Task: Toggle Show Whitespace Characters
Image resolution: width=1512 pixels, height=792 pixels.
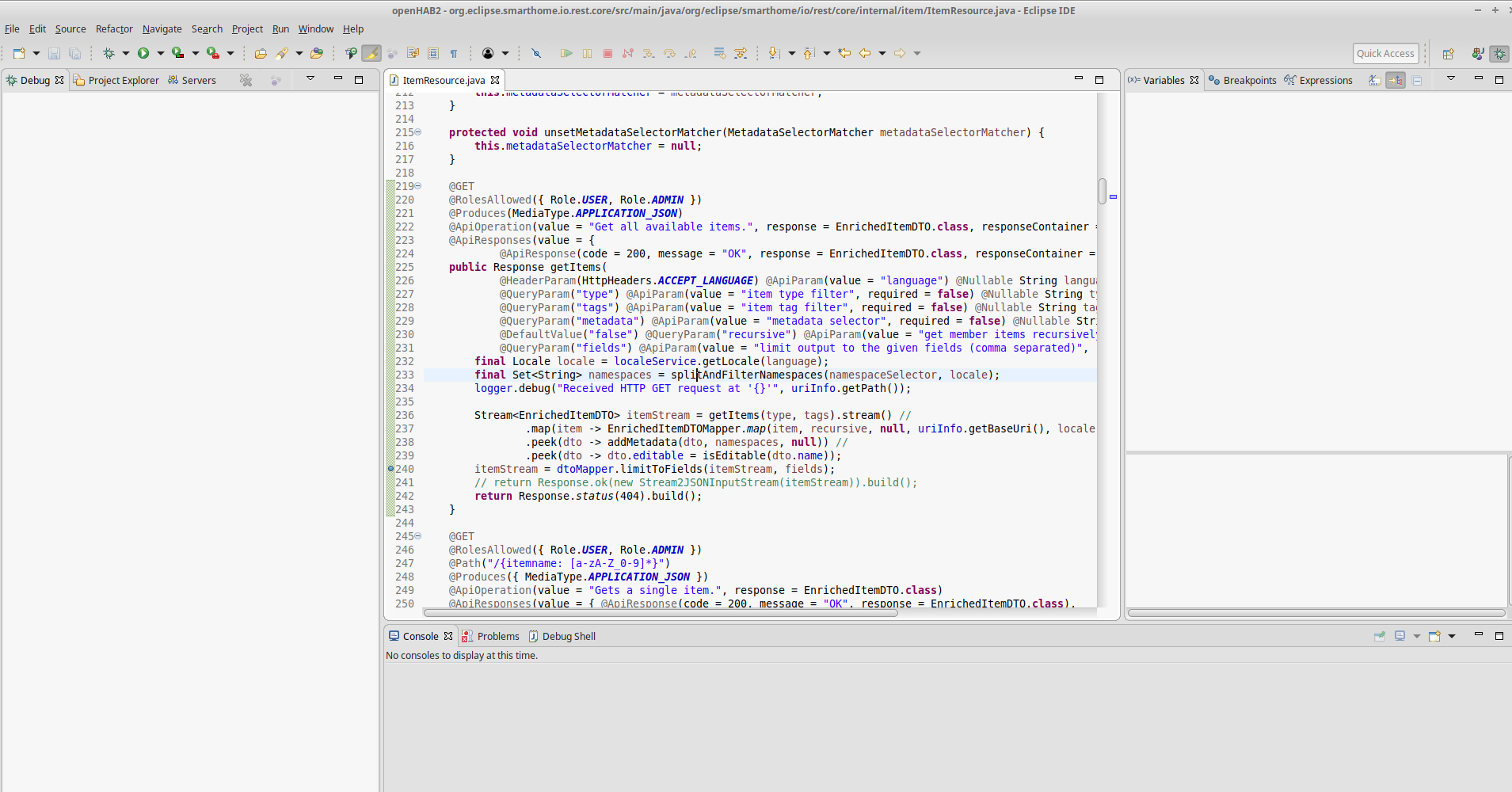Action: (454, 53)
